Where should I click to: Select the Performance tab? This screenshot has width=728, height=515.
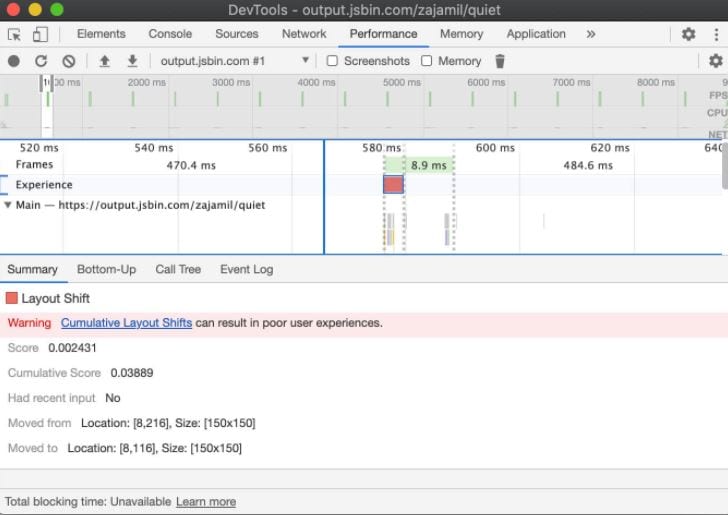coord(384,34)
